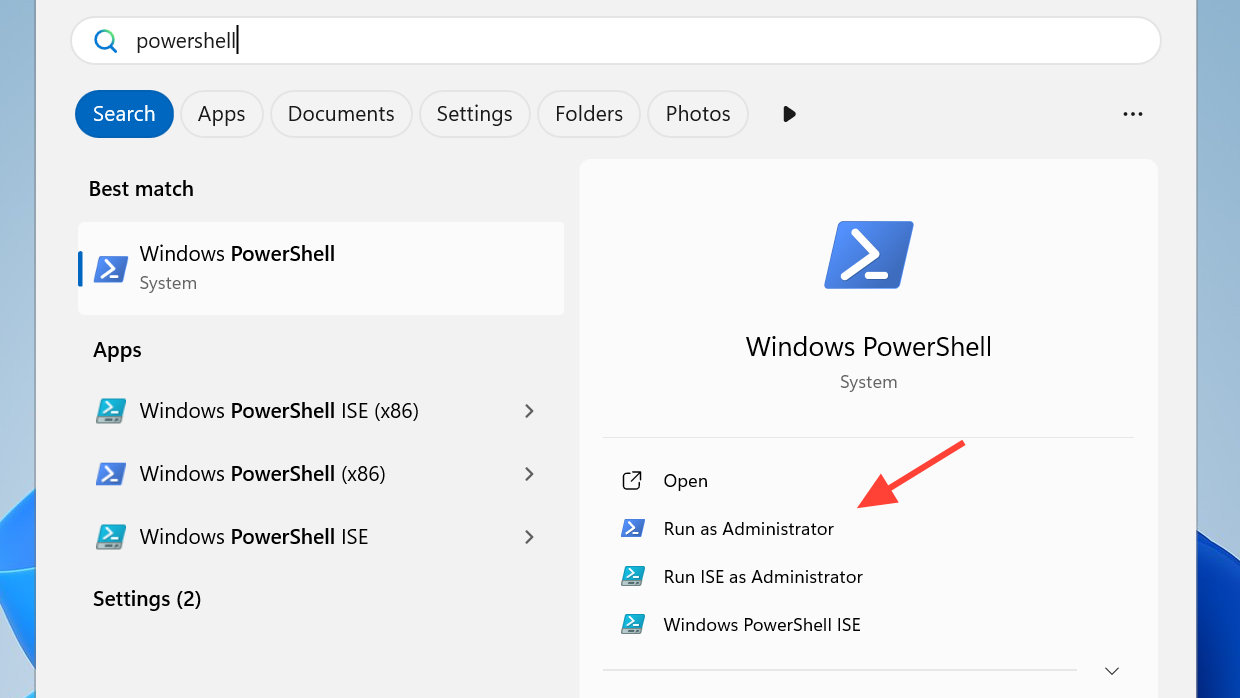The height and width of the screenshot is (698, 1240).
Task: Click the Run as Administrator PowerShell icon
Action: coord(632,529)
